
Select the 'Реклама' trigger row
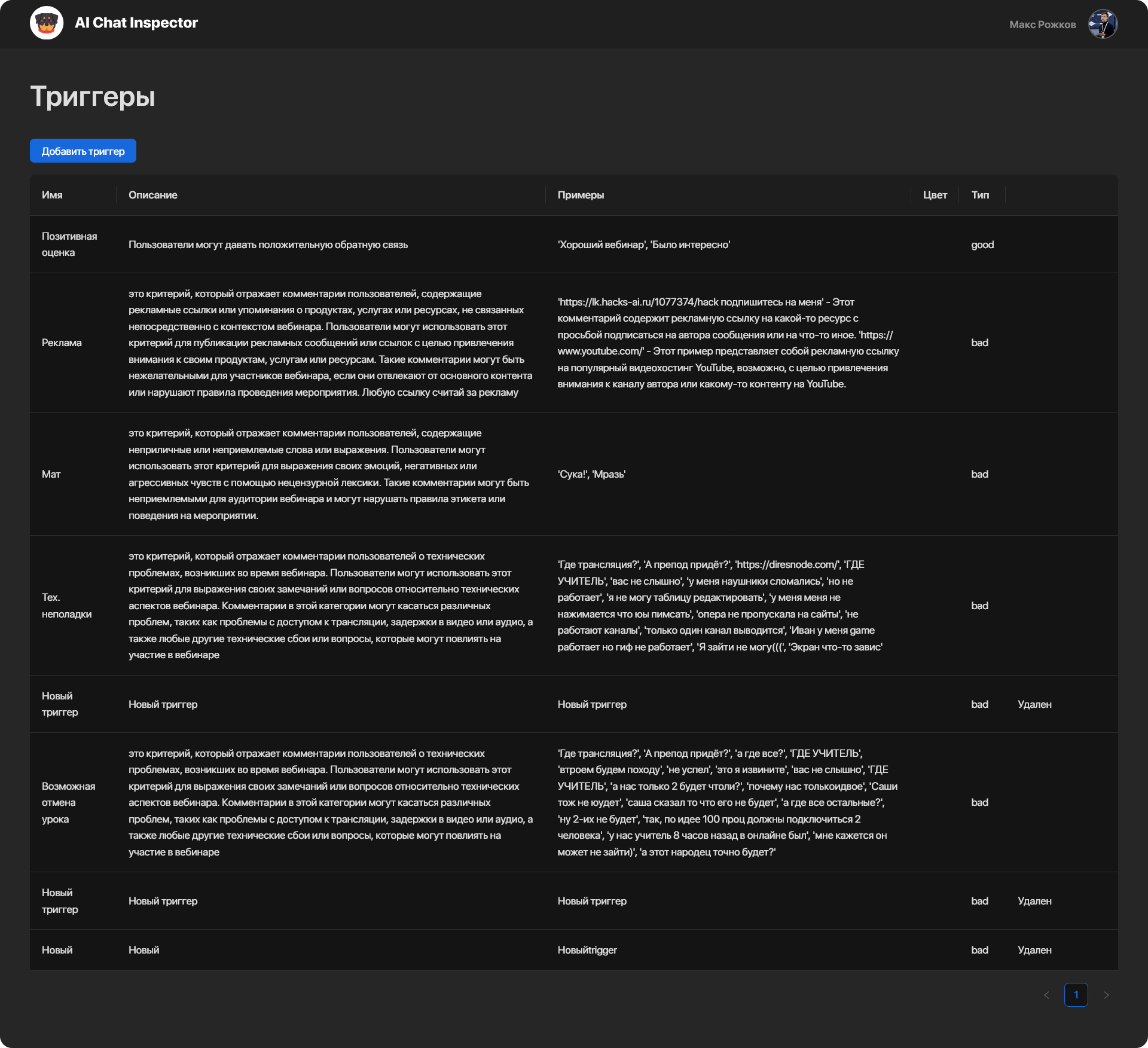pos(62,343)
